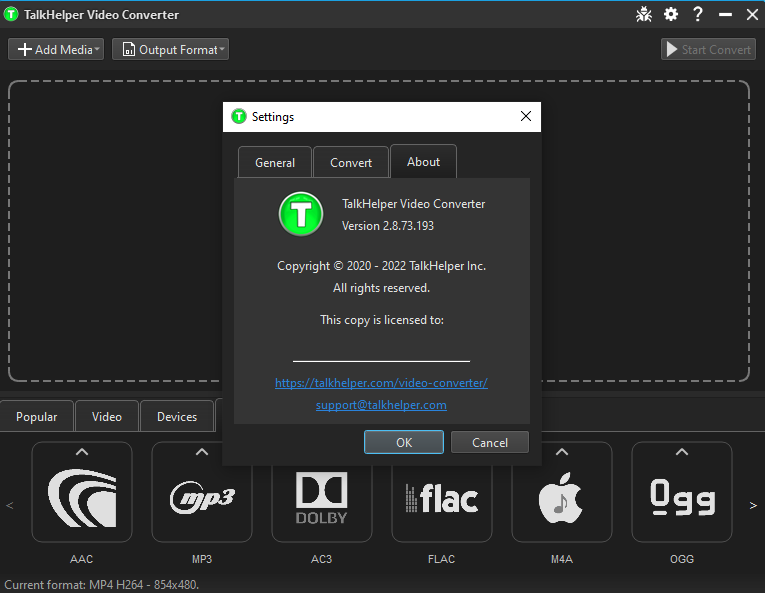
Task: Show next formats with right arrow
Action: point(753,505)
